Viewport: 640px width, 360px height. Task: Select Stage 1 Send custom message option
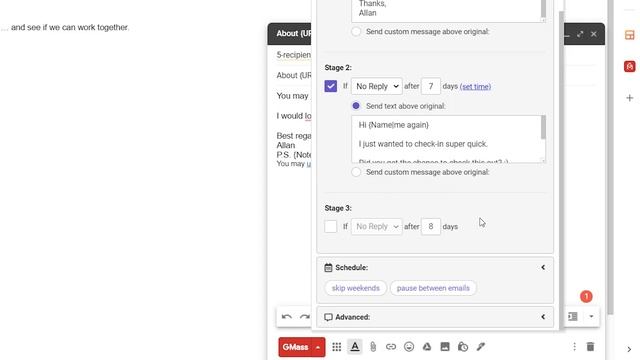pyautogui.click(x=356, y=31)
